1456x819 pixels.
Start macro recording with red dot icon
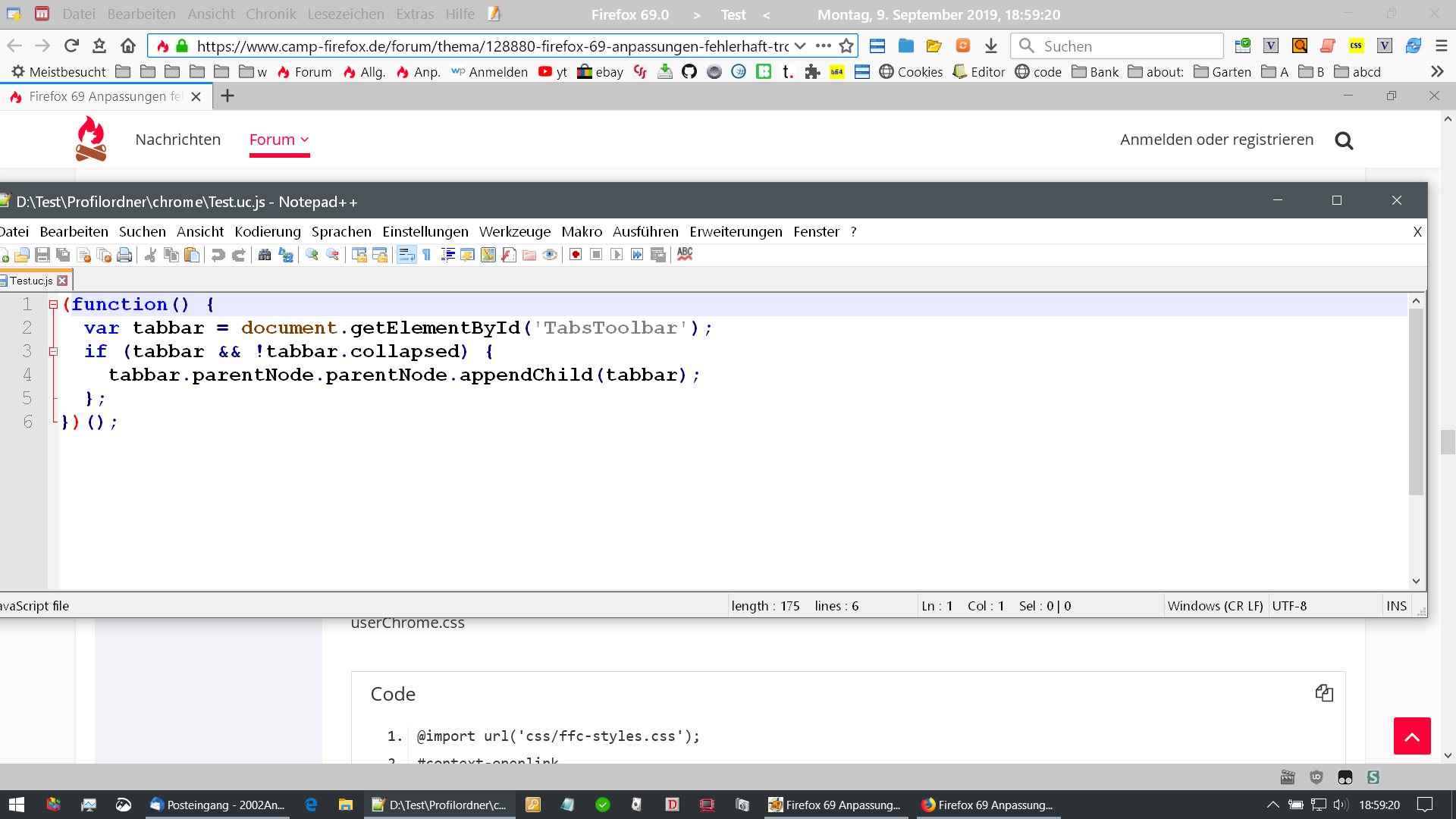coord(576,255)
